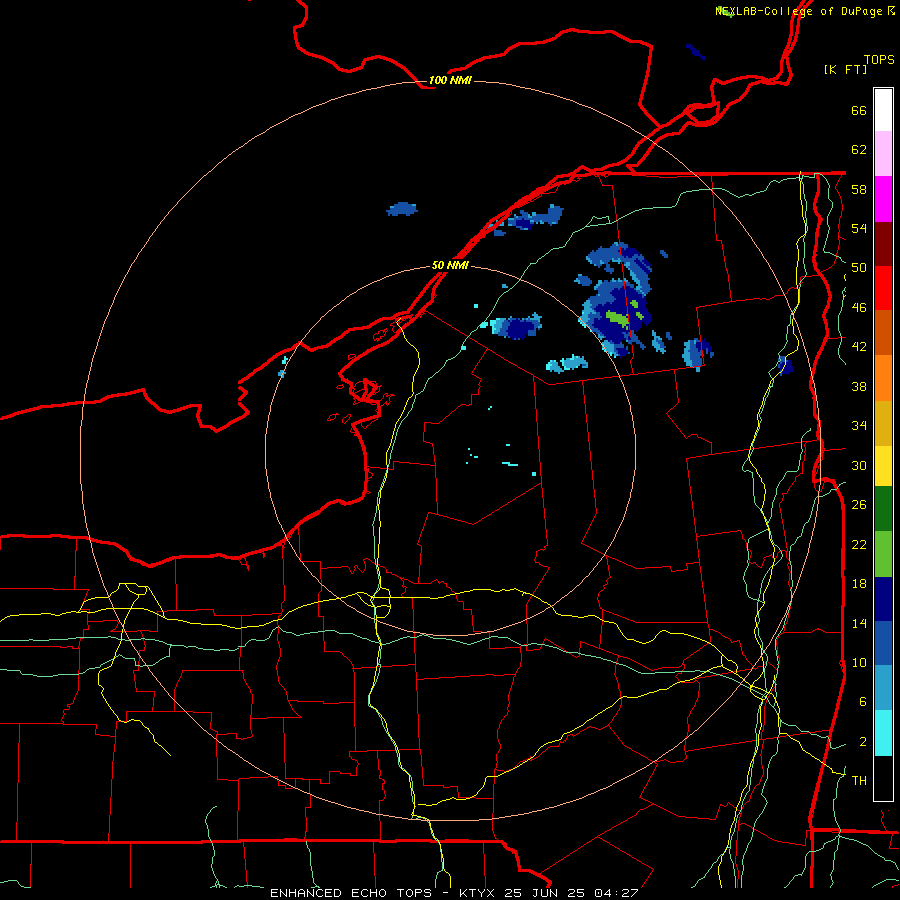
Task: Click the 50 legend value on the scale
Action: (x=859, y=268)
